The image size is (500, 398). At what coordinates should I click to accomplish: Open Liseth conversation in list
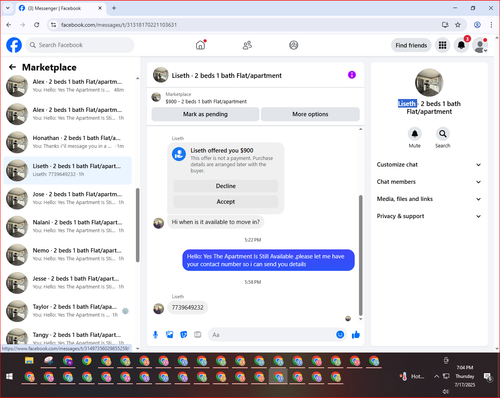(x=68, y=170)
